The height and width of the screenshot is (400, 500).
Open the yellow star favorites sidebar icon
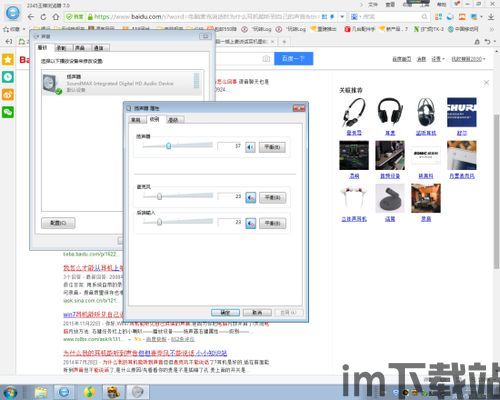click(x=8, y=59)
